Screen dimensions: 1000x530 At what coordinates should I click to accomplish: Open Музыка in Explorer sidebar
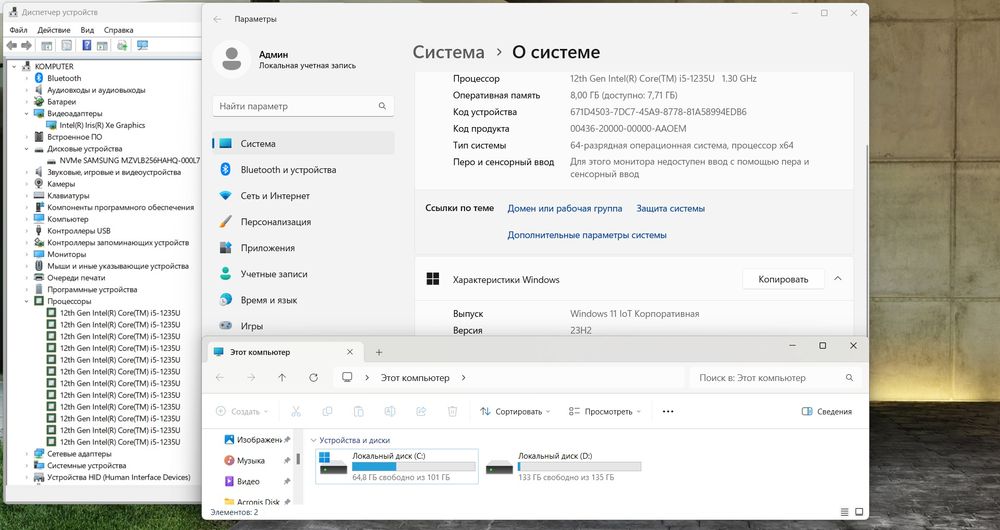click(251, 460)
